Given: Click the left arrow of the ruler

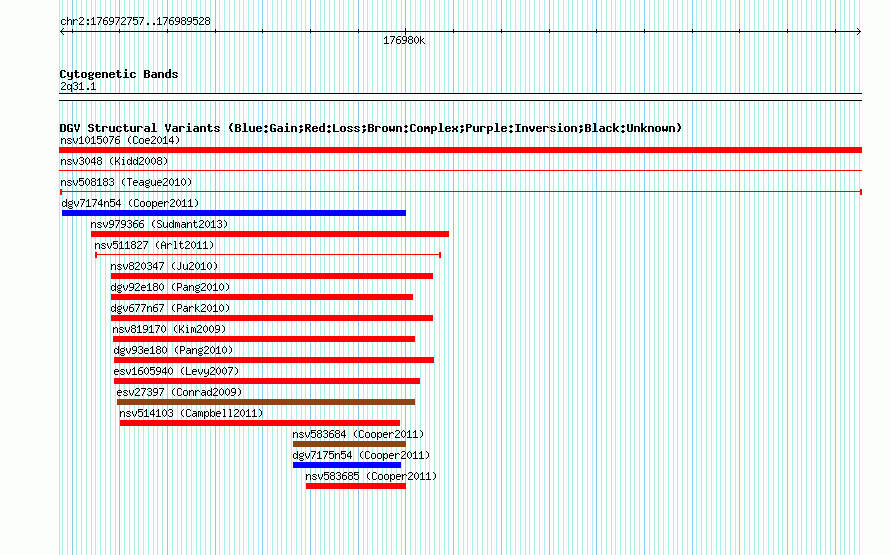Looking at the screenshot, I should coord(63,32).
